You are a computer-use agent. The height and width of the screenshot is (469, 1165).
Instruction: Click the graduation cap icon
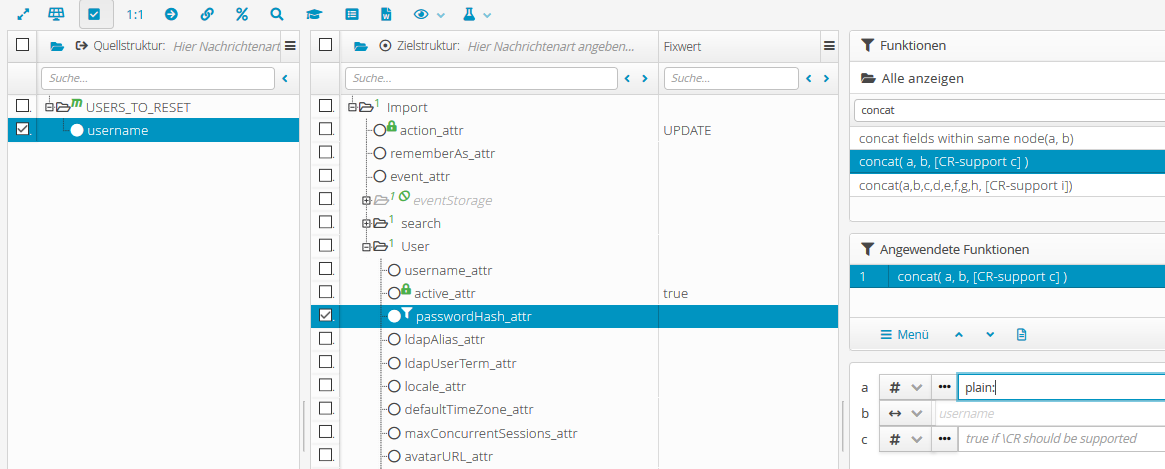click(x=314, y=15)
